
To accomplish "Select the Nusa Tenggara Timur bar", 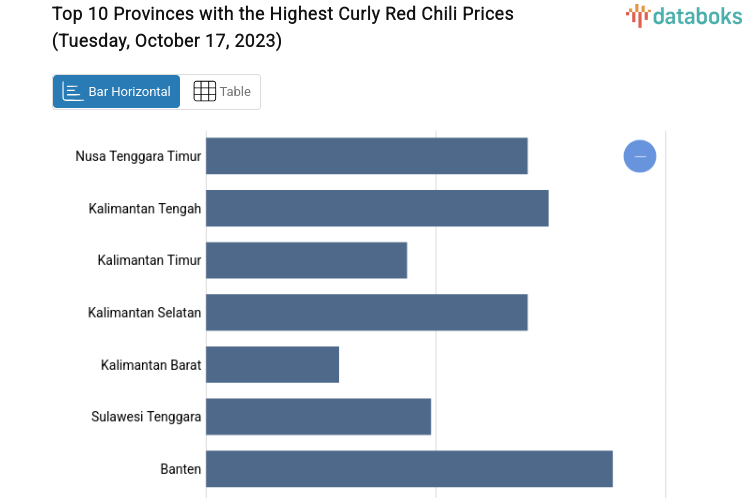I will point(366,156).
